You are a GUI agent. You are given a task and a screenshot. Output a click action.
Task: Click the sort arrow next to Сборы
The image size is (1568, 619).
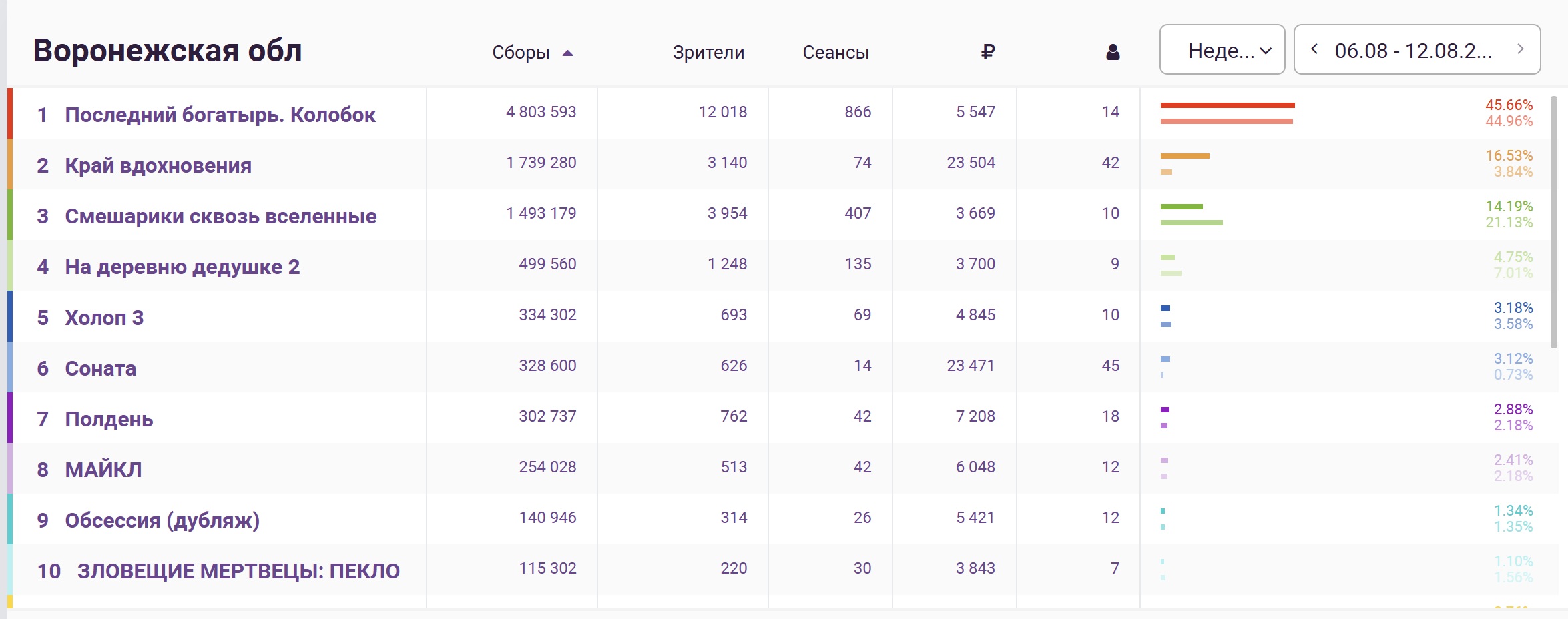tap(568, 53)
